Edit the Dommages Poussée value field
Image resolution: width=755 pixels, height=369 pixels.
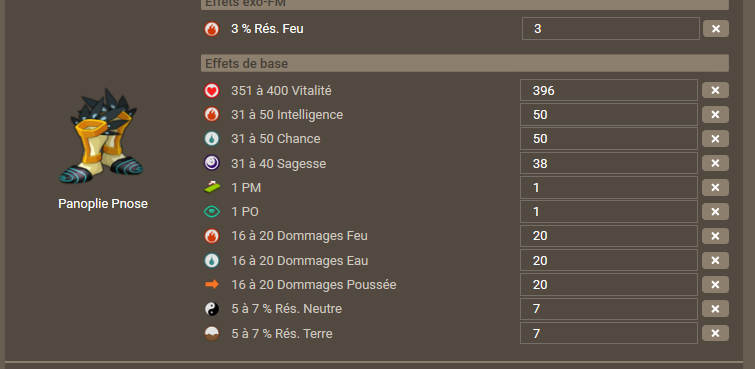[609, 285]
